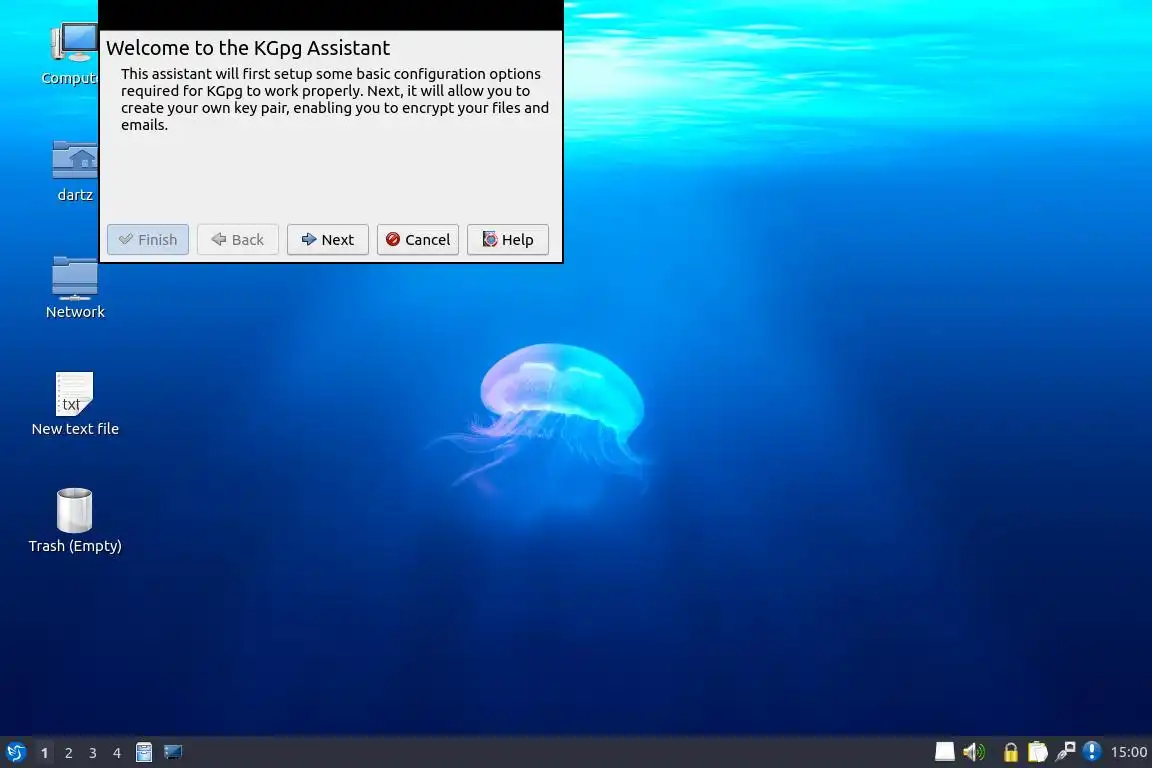Click the Finish button in the wizard
Viewport: 1152px width, 768px height.
coord(148,240)
